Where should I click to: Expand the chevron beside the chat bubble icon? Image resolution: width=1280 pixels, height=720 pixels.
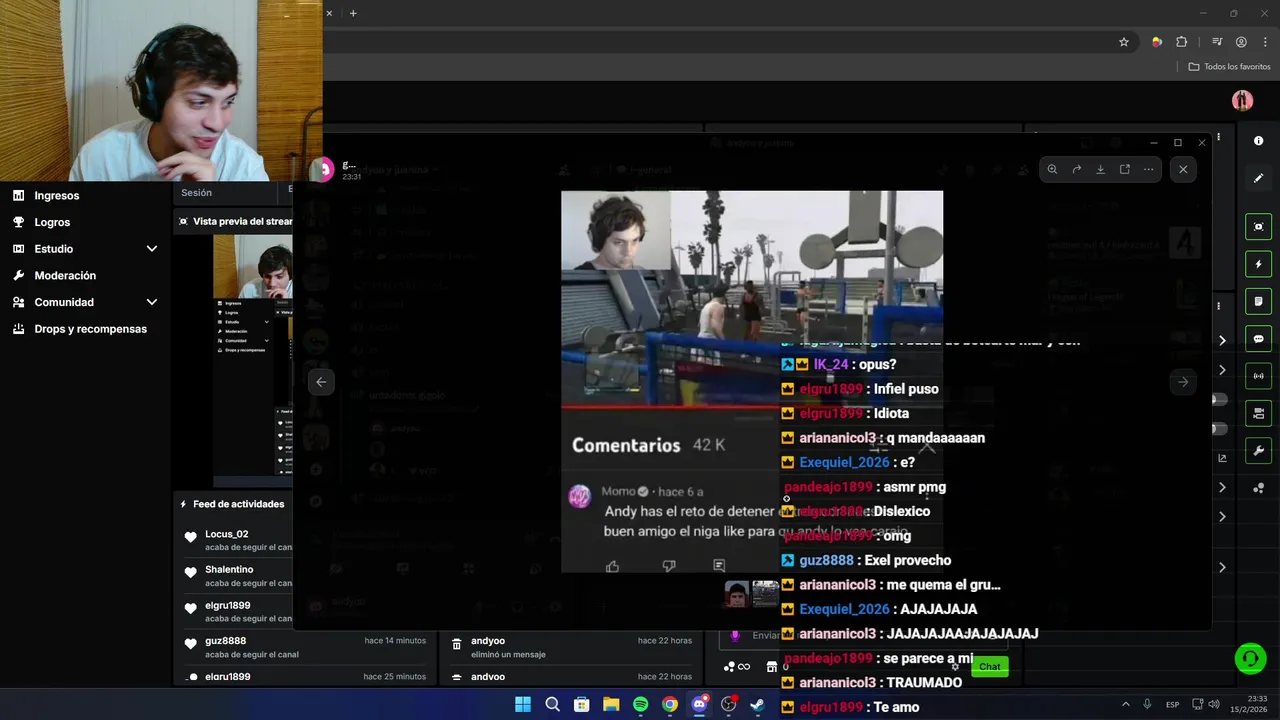1222,340
